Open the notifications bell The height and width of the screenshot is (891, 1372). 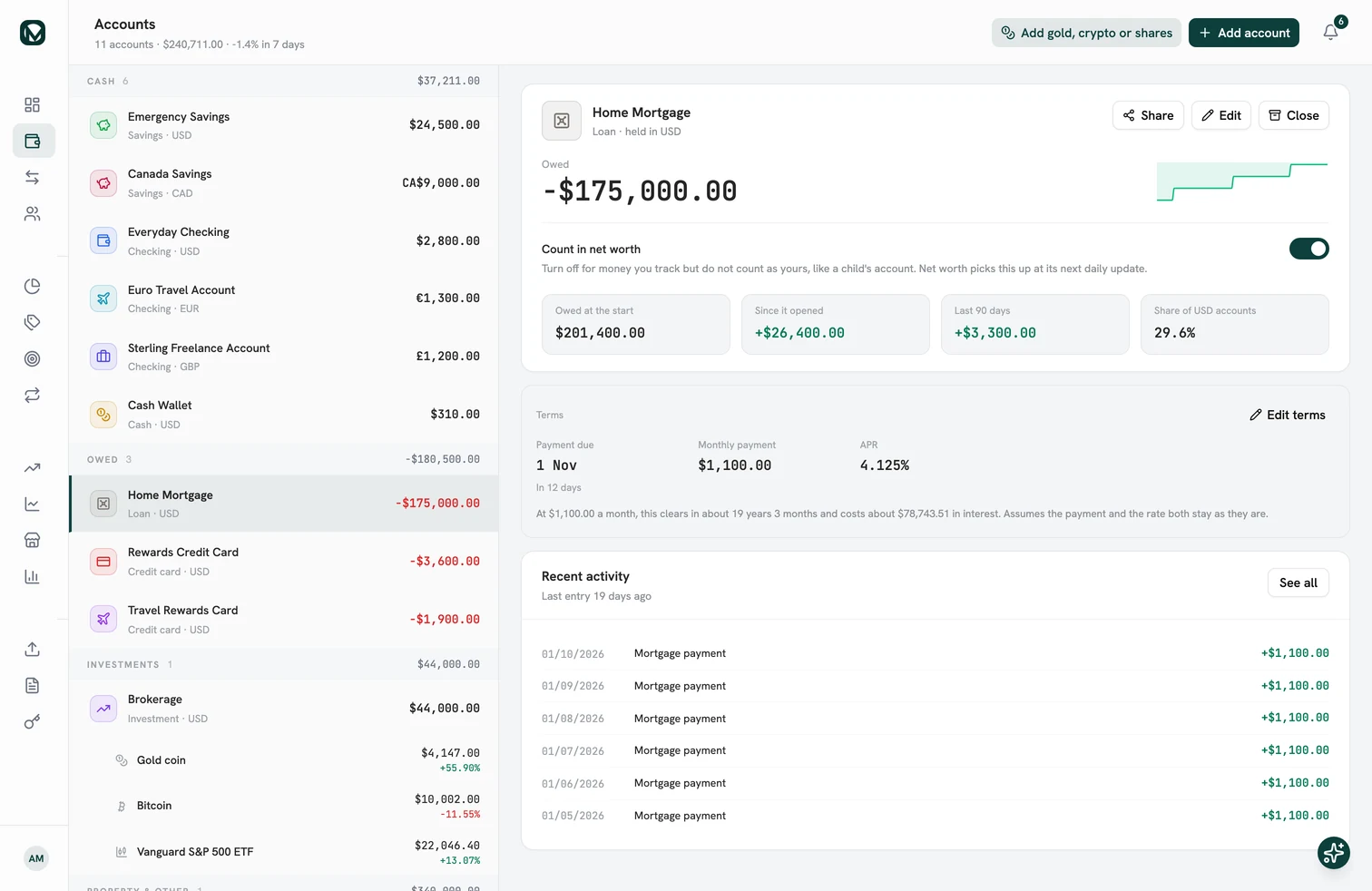pyautogui.click(x=1330, y=33)
